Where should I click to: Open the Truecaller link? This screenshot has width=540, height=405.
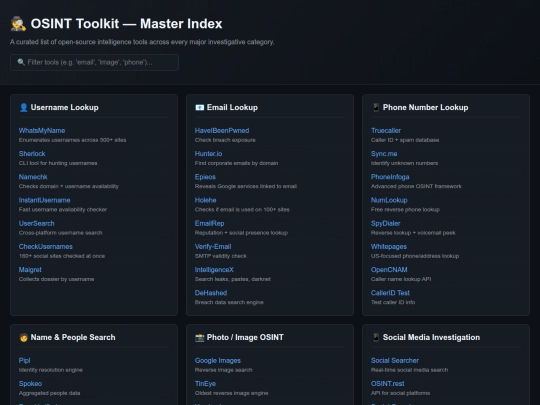[x=386, y=131]
